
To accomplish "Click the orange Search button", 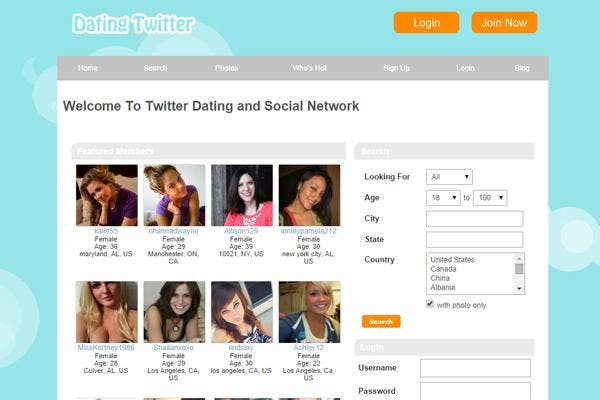I will [381, 322].
